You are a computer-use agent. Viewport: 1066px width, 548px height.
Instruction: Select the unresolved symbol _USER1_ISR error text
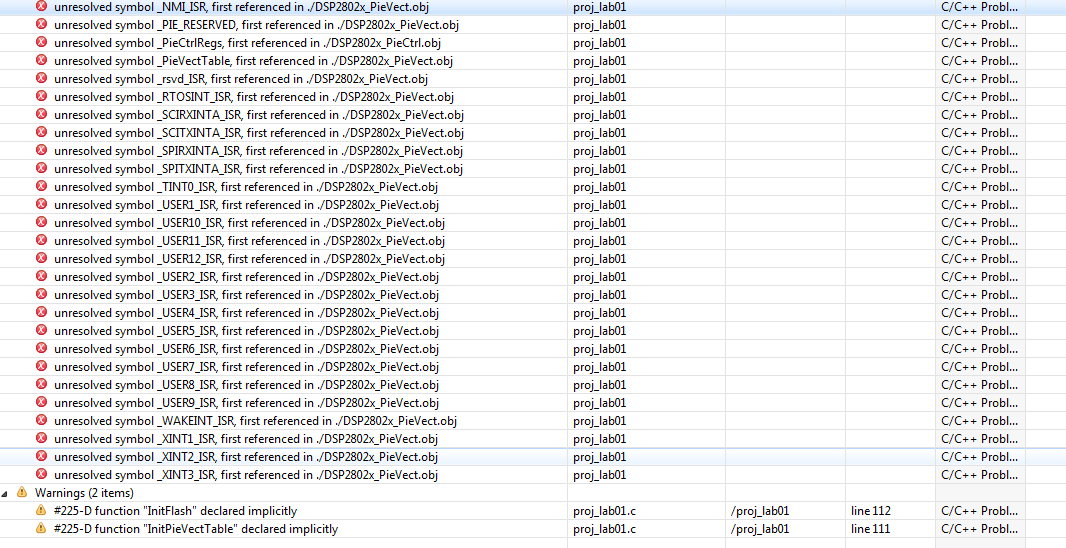click(x=246, y=205)
